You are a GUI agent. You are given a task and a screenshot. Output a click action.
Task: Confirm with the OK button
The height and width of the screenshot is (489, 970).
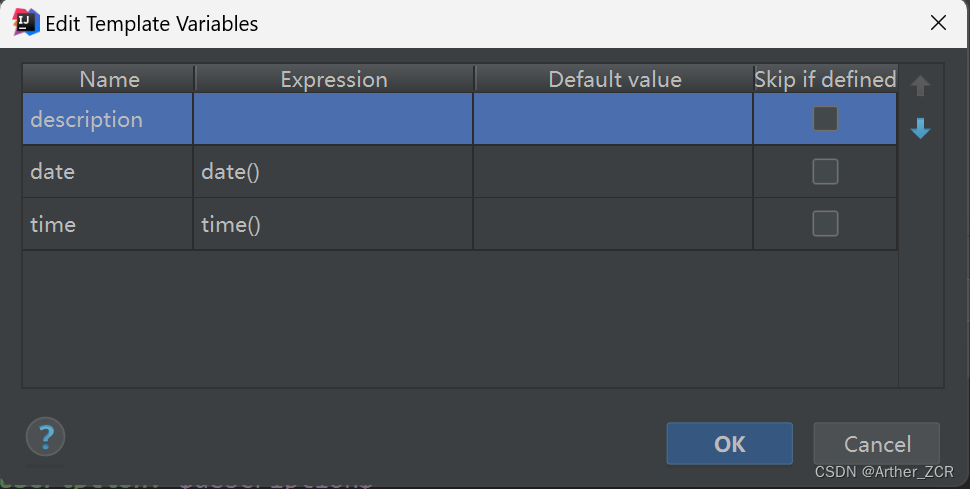click(729, 444)
